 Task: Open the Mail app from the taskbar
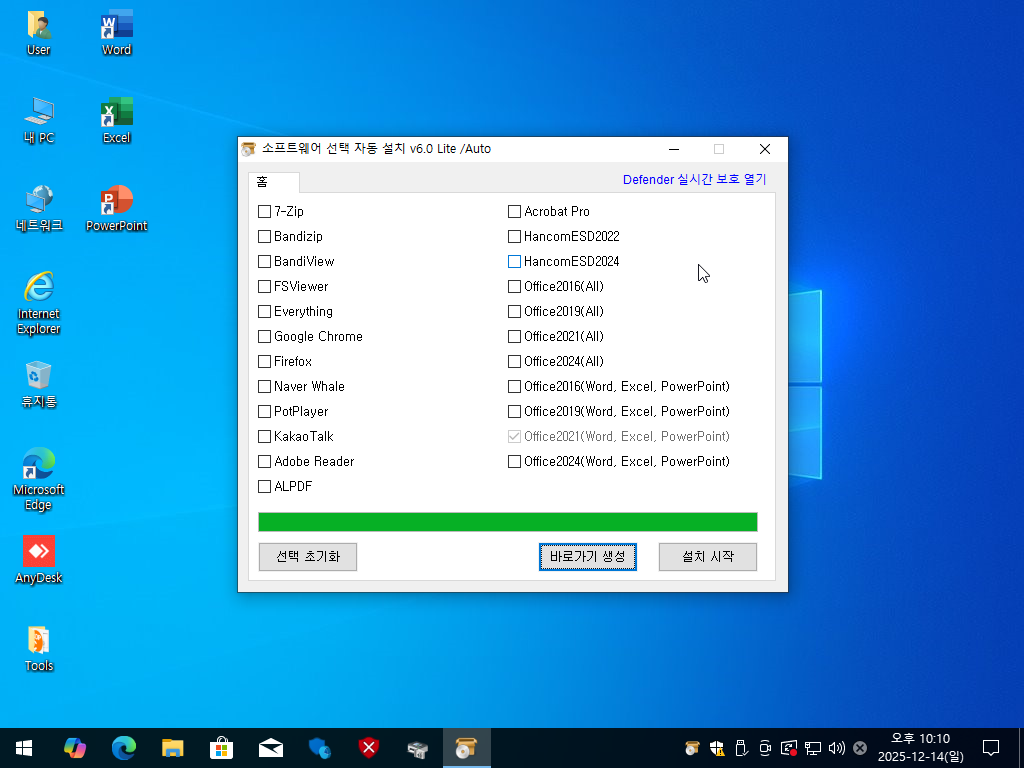point(270,748)
